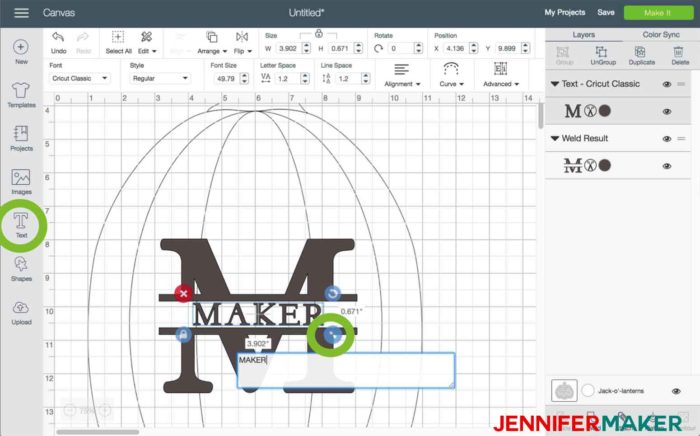700x436 pixels.
Task: Open the Advanced dropdown
Action: coord(500,75)
